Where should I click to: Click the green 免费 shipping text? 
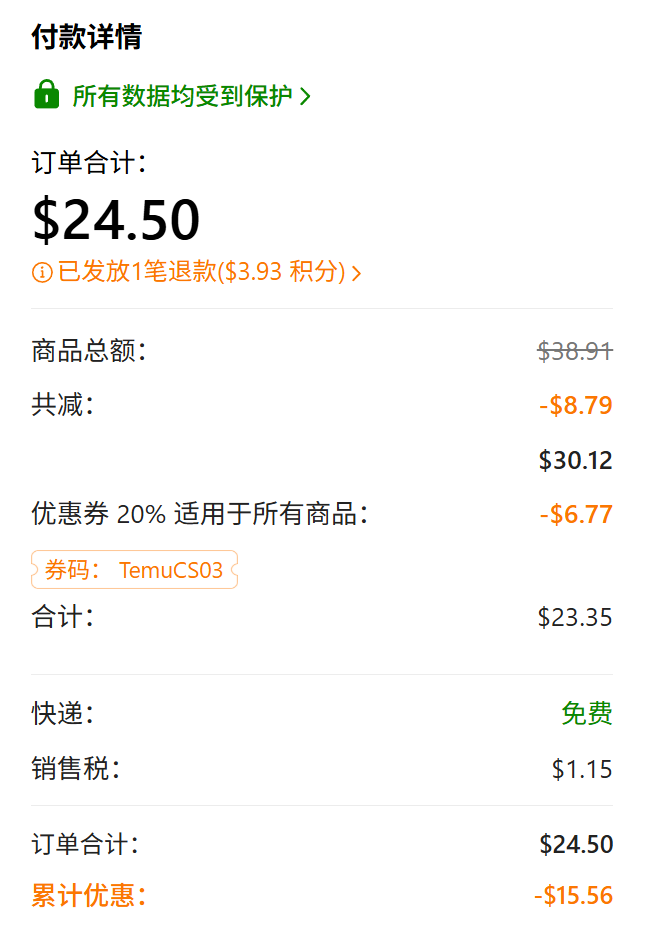(586, 714)
